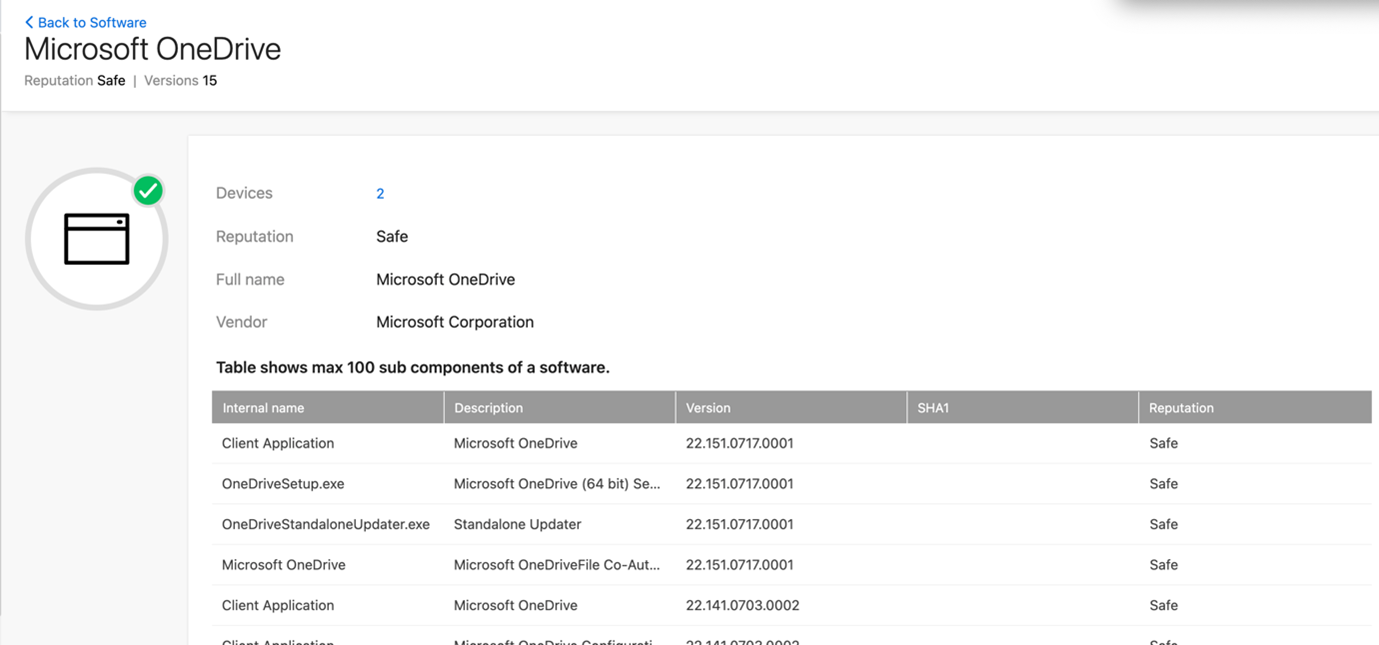Click the Reputation Safe text under the title

(x=75, y=81)
